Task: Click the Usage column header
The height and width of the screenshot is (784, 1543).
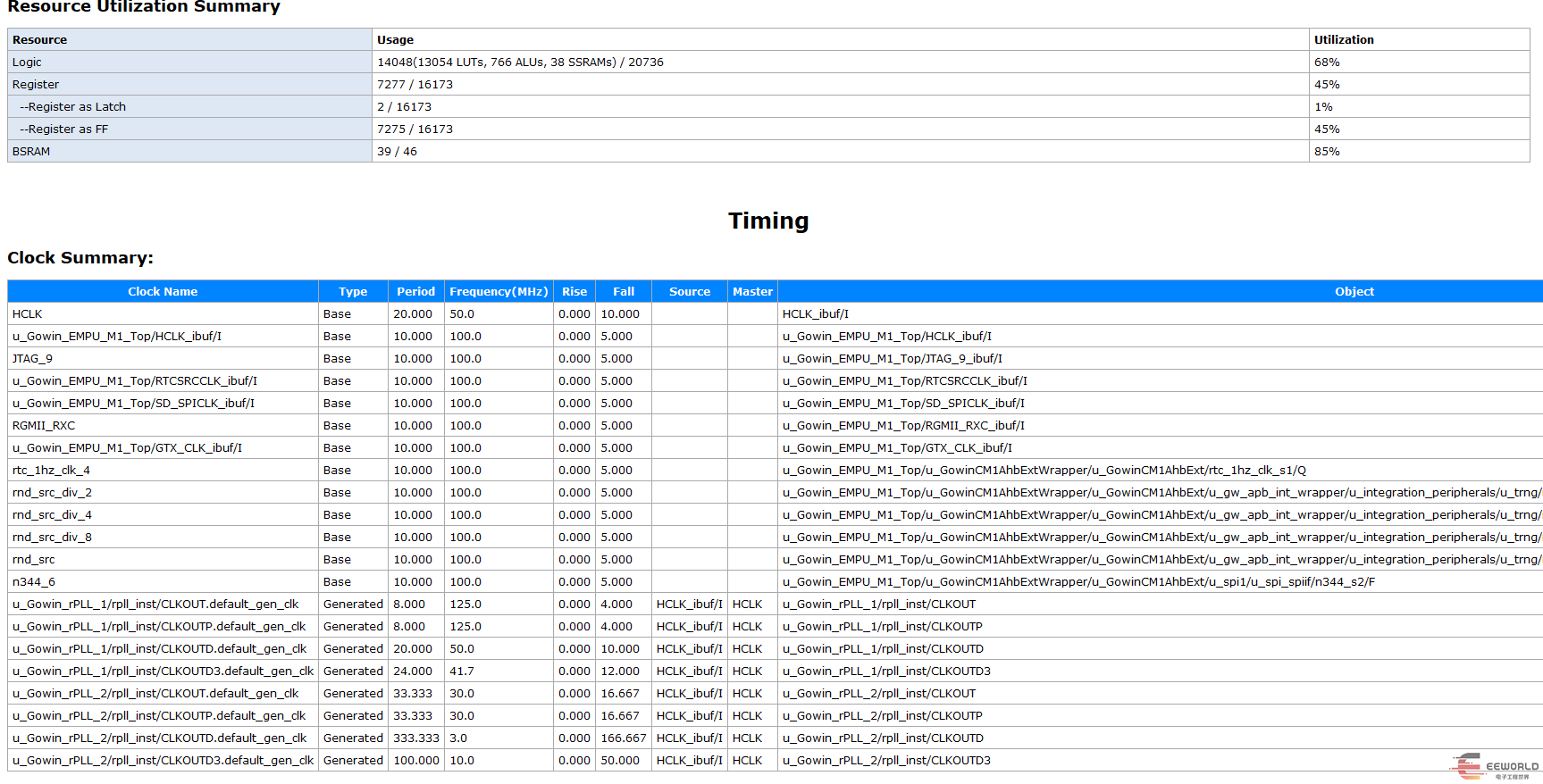Action: tap(840, 39)
